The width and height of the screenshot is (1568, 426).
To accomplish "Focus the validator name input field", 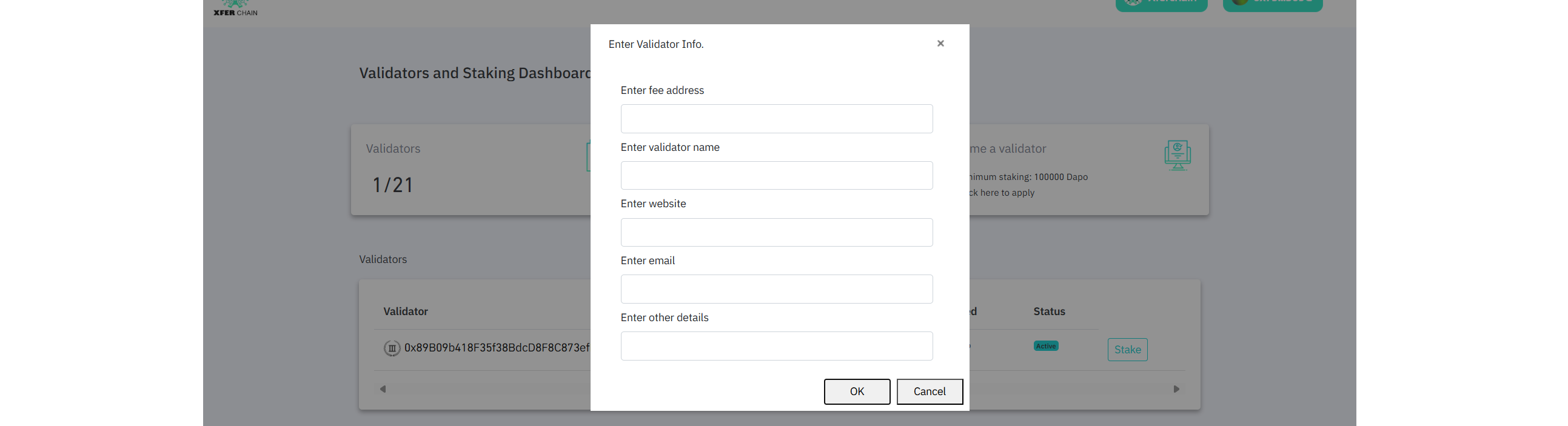I will 777,175.
